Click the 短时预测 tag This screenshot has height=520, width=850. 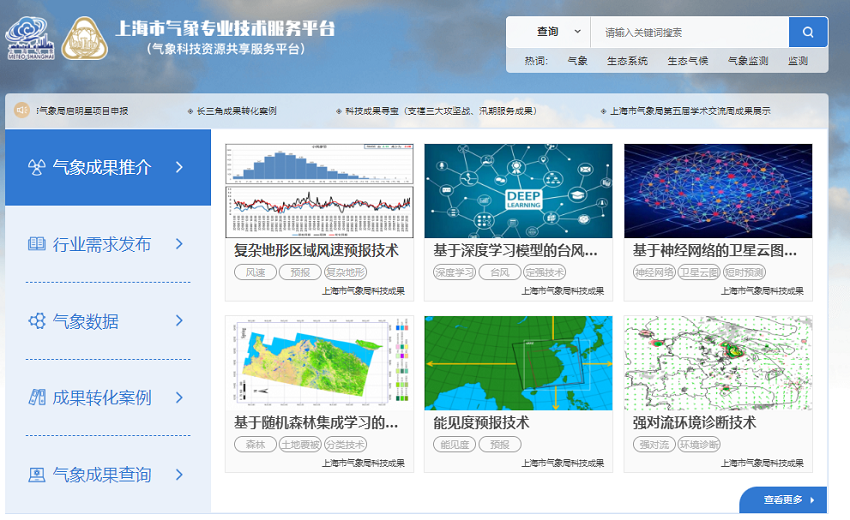[x=744, y=272]
